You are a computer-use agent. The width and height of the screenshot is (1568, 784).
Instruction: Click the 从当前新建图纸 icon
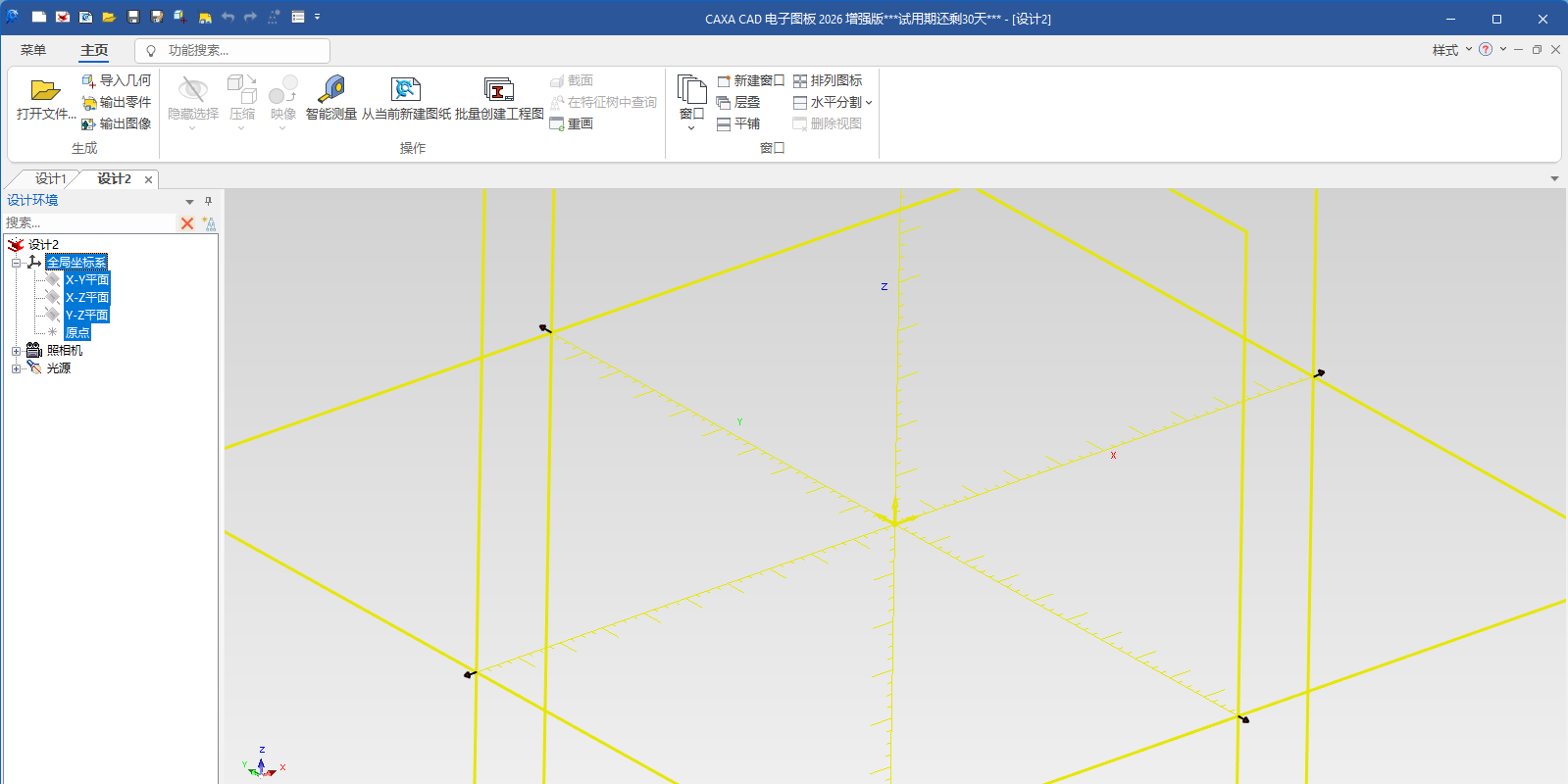point(405,91)
